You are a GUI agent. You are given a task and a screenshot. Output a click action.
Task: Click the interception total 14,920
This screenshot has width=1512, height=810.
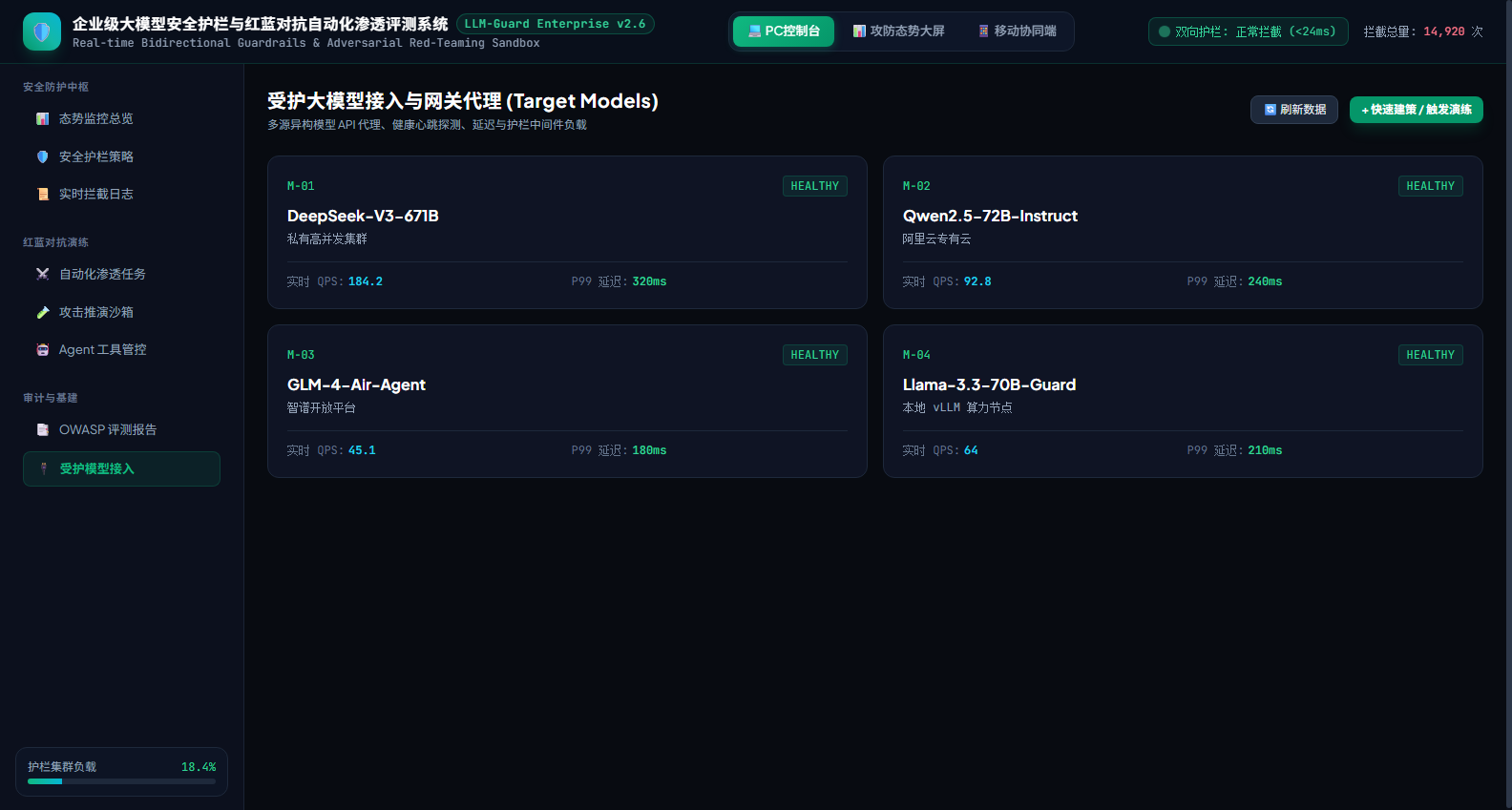coord(1444,31)
